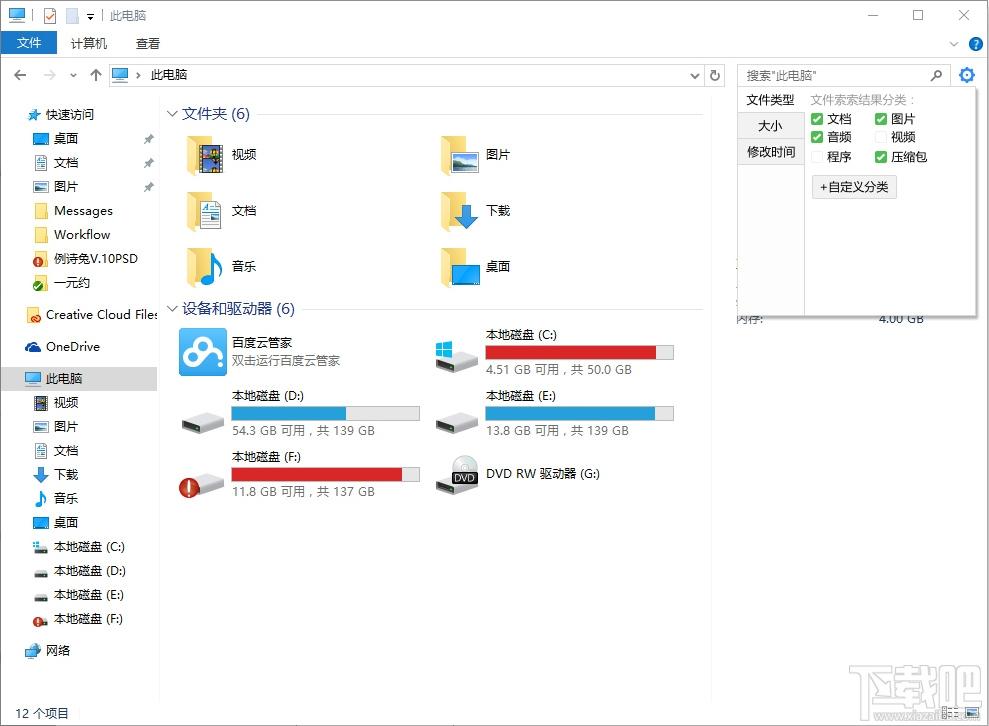
Task: Select 此电脑 in navigation pane
Action: pyautogui.click(x=79, y=378)
